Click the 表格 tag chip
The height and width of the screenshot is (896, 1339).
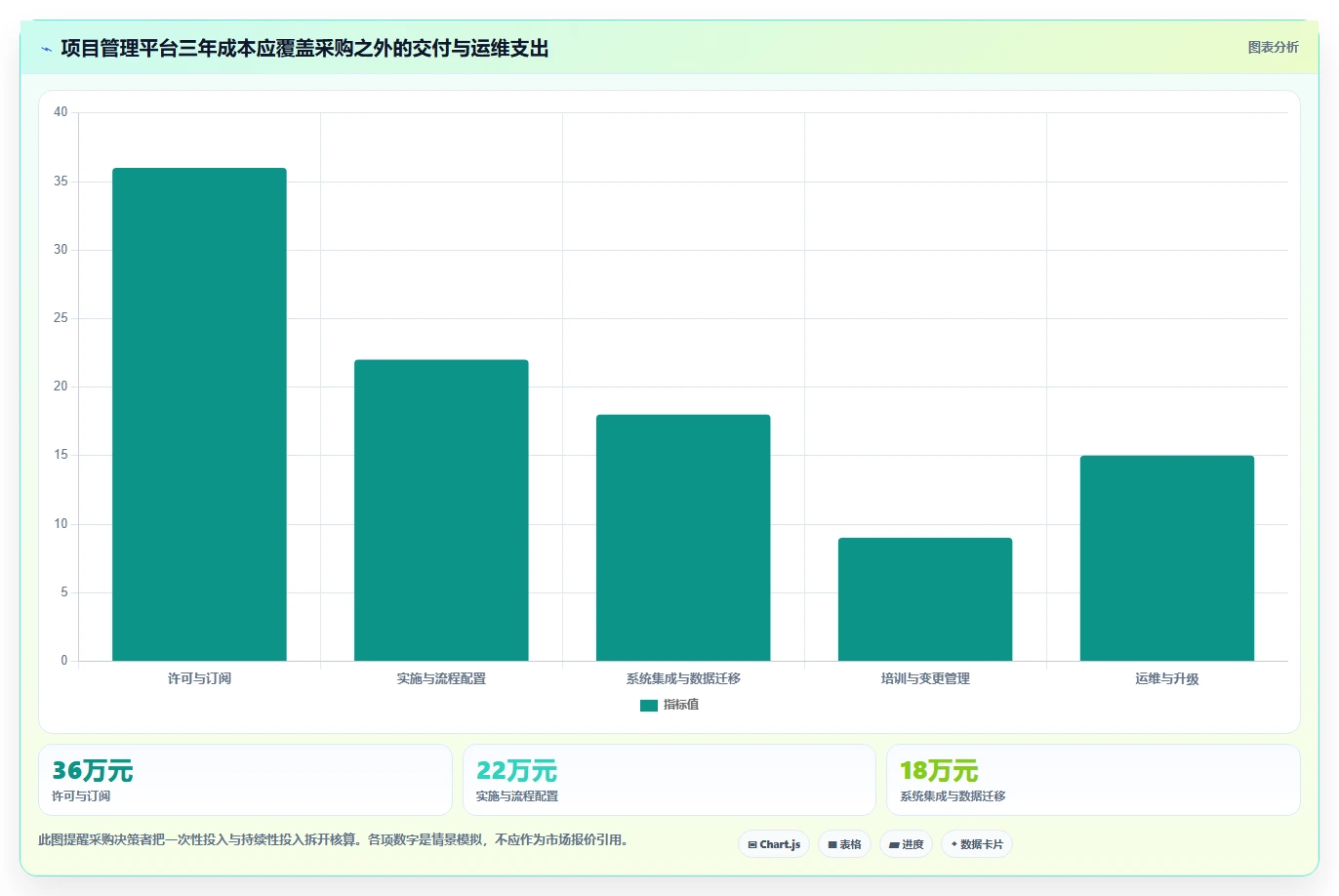844,844
